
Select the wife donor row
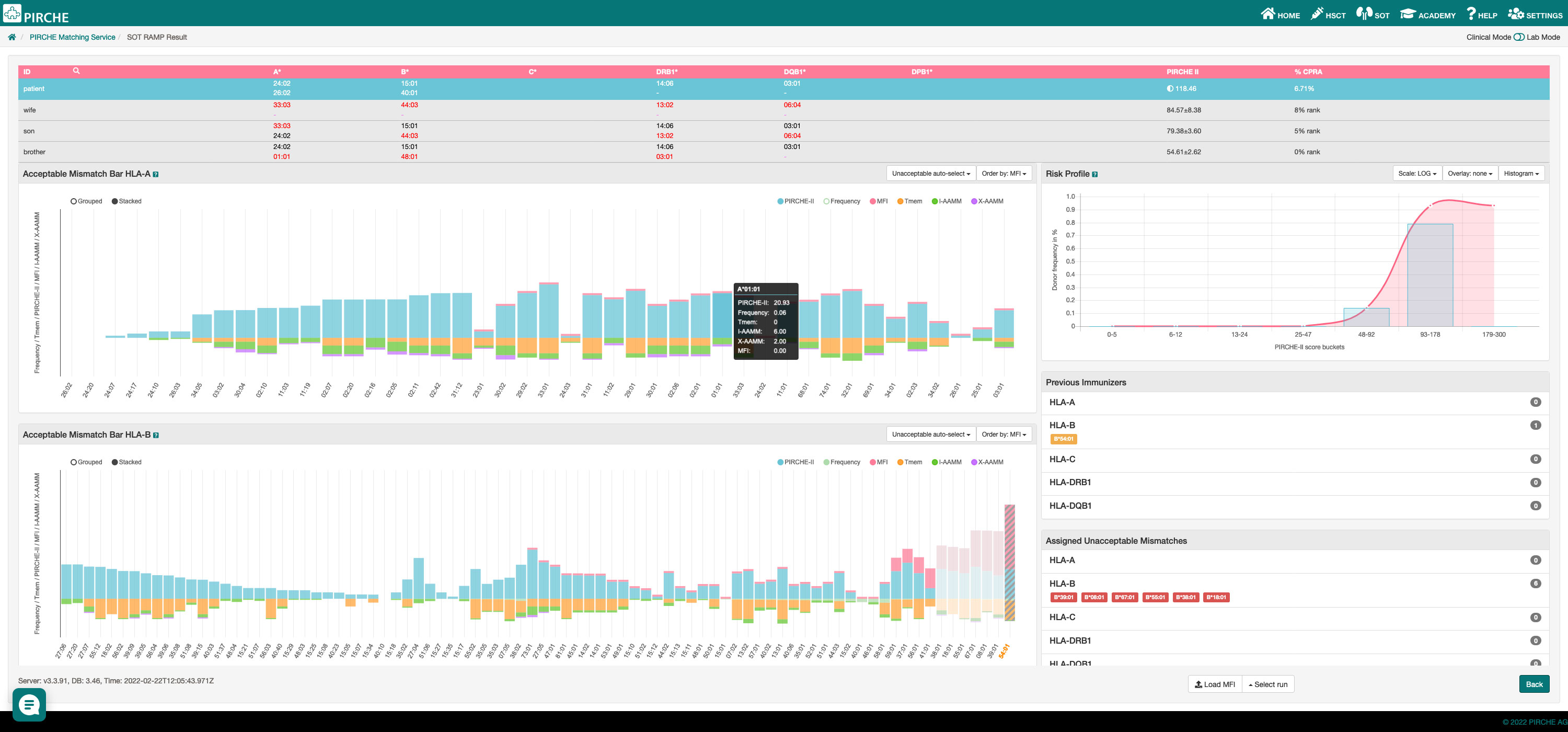(x=783, y=110)
